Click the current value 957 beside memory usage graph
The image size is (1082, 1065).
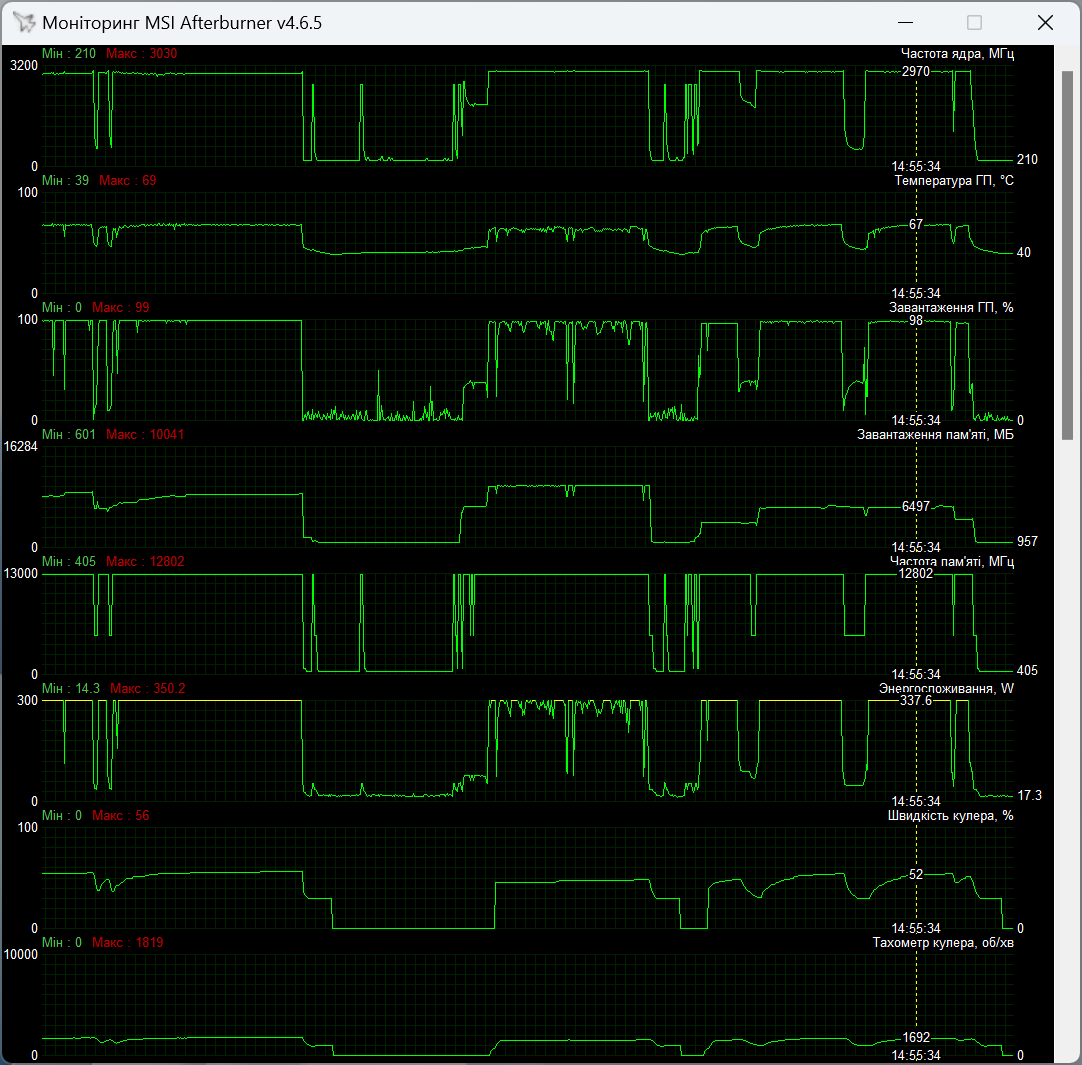pos(1027,542)
